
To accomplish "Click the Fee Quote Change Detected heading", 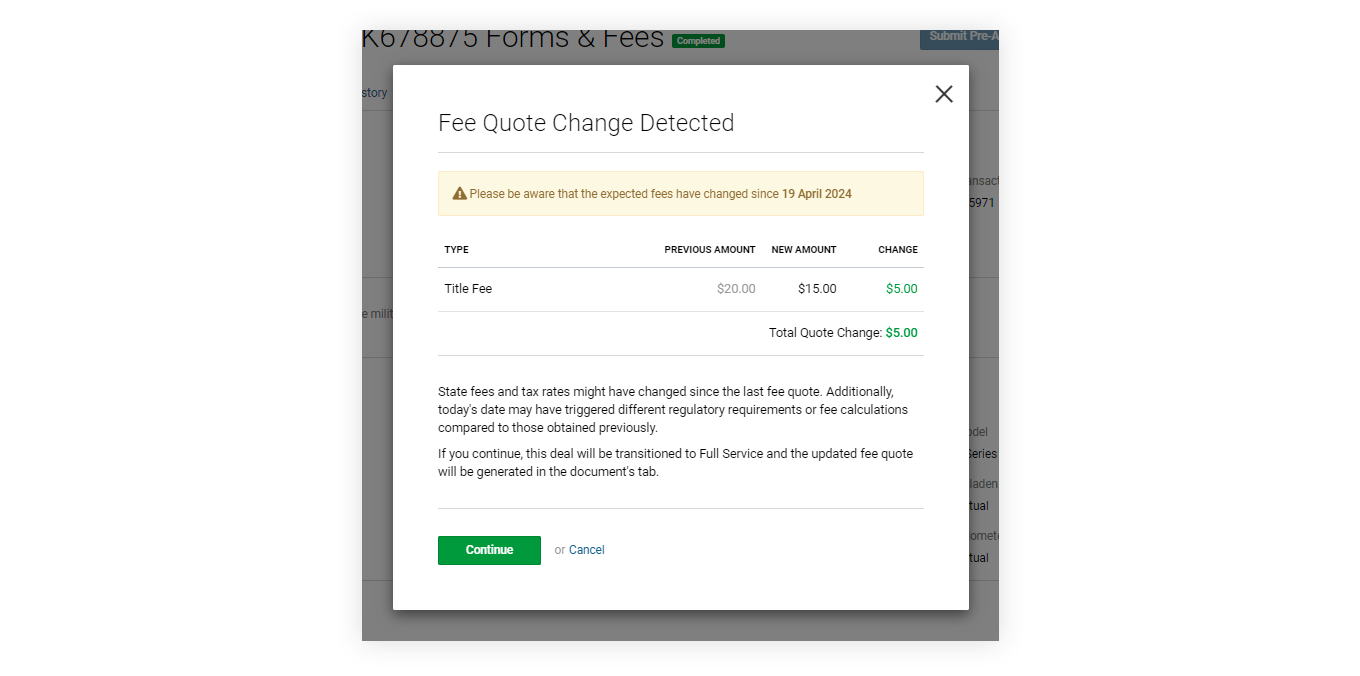I will pos(586,123).
